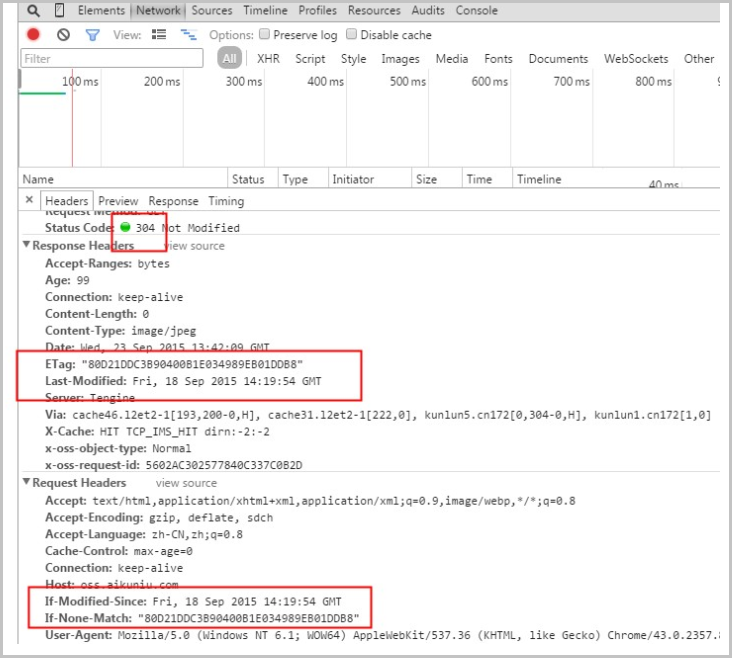Select the Last-Modified header value
This screenshot has height=658, width=732.
(227, 381)
